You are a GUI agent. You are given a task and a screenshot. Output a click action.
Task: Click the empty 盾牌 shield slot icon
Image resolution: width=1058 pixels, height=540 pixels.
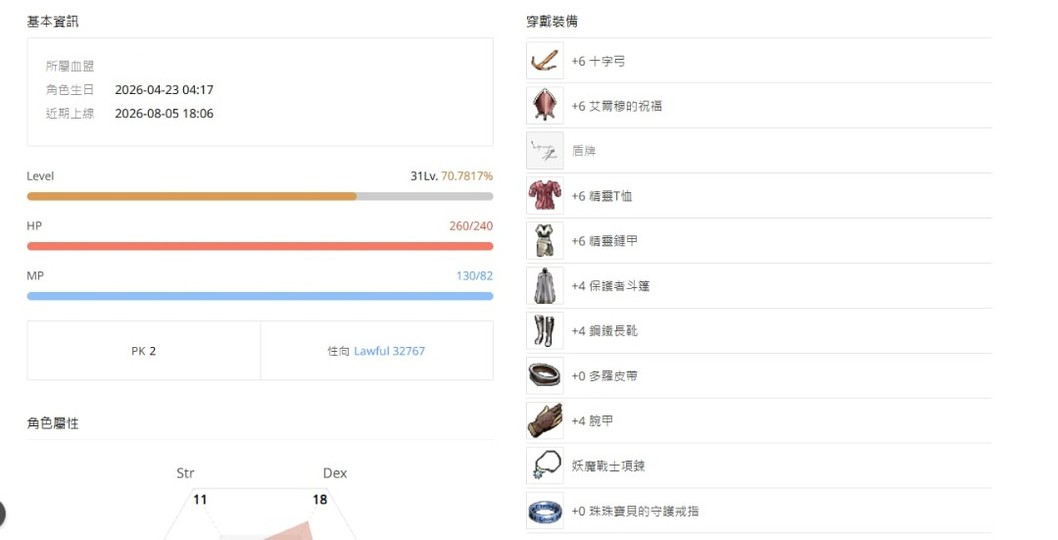(545, 151)
